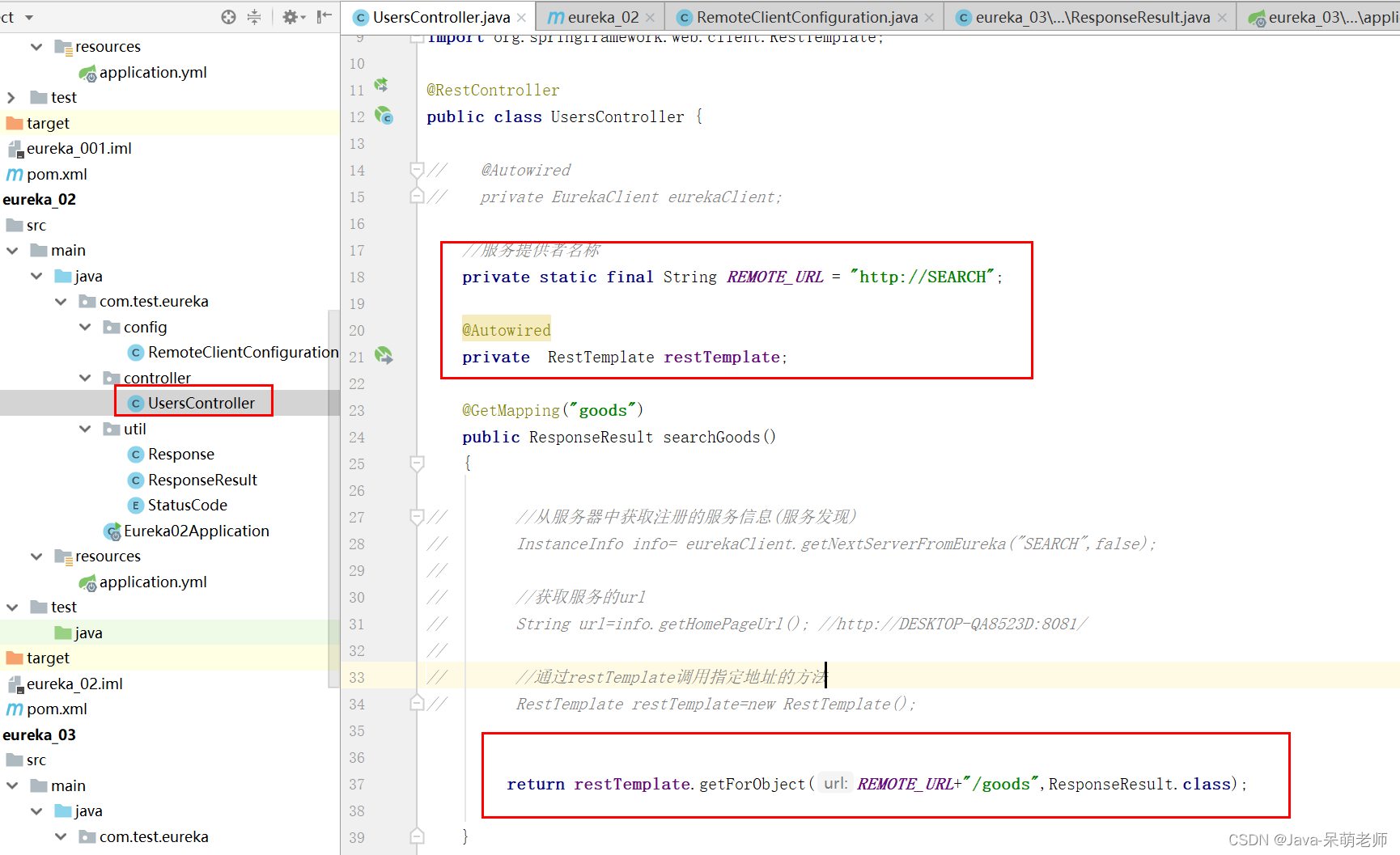Image resolution: width=1400 pixels, height=855 pixels.
Task: Click the @GetMapping annotation on line 23
Action: (510, 410)
